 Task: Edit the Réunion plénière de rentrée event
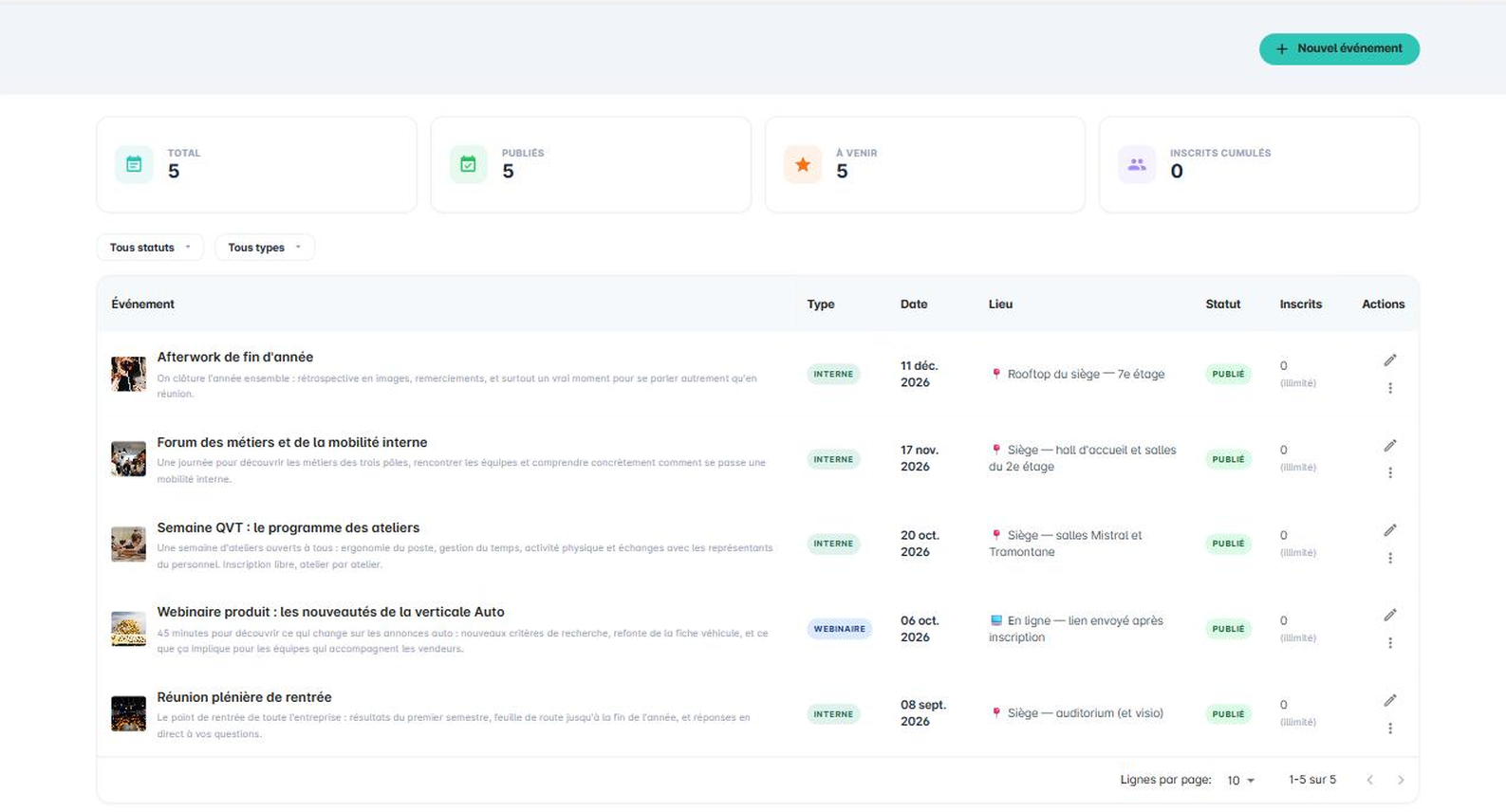(1390, 700)
